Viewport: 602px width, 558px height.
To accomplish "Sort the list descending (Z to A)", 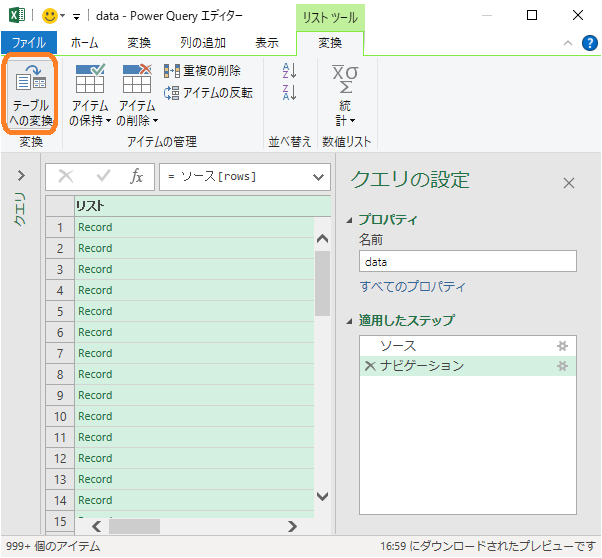I will tap(290, 93).
